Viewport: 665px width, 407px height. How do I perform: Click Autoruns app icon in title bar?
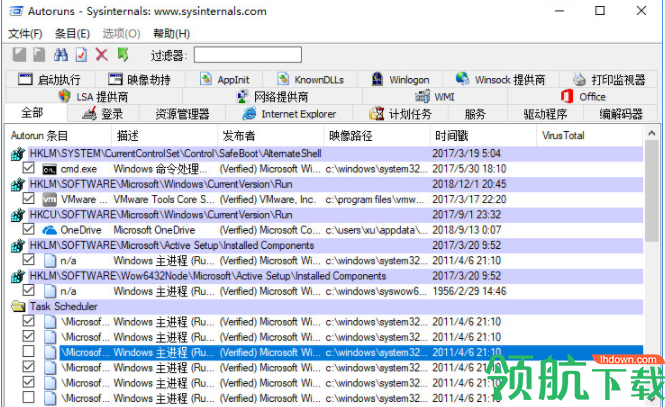[x=16, y=11]
